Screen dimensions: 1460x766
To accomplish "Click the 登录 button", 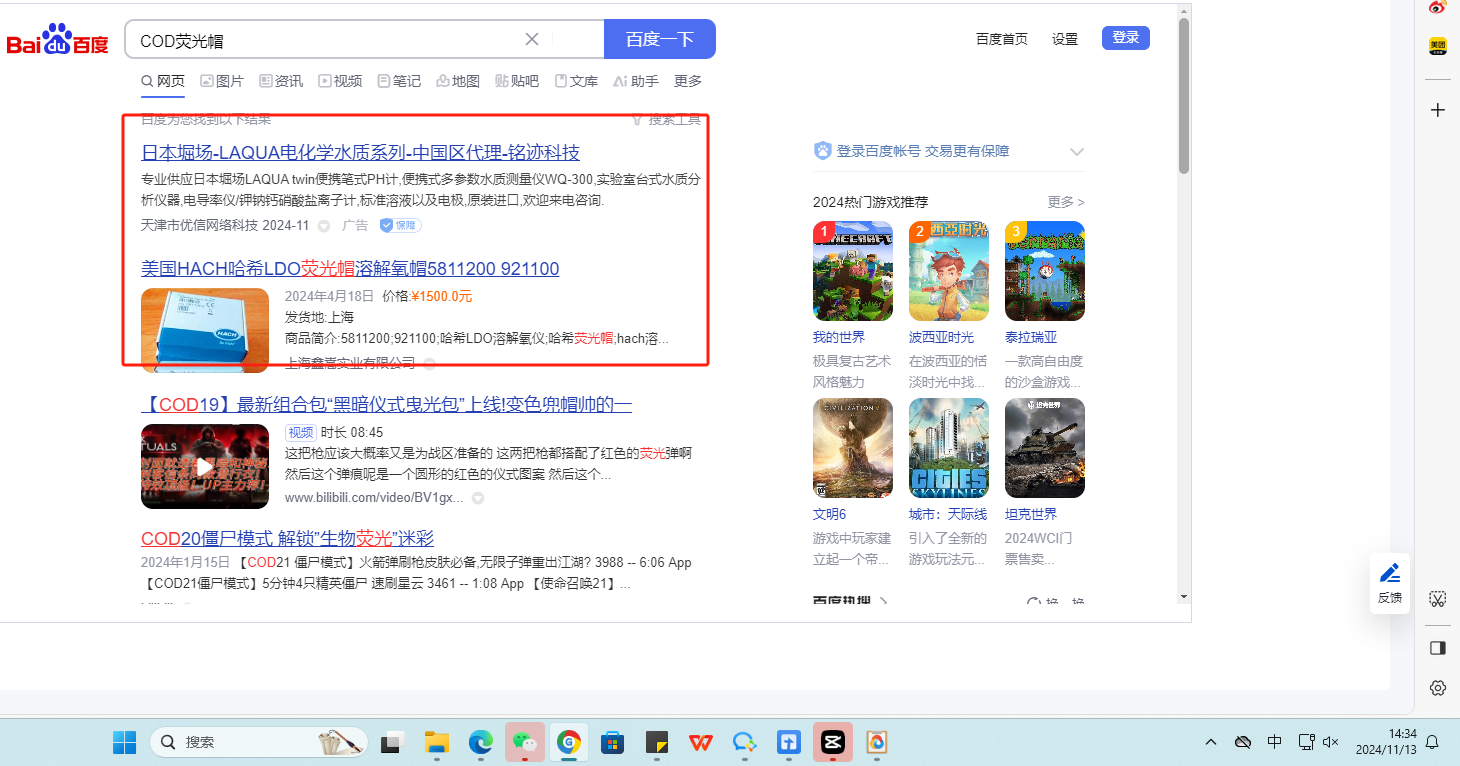I will (x=1126, y=38).
